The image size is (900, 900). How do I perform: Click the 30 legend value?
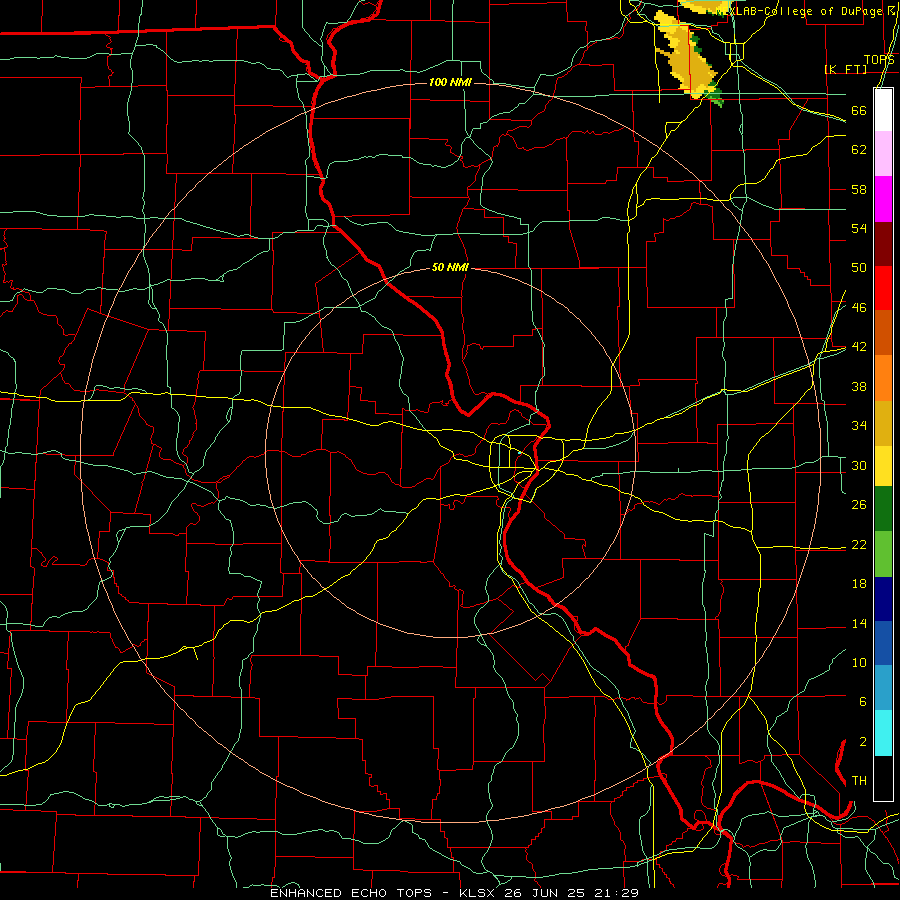pos(859,465)
